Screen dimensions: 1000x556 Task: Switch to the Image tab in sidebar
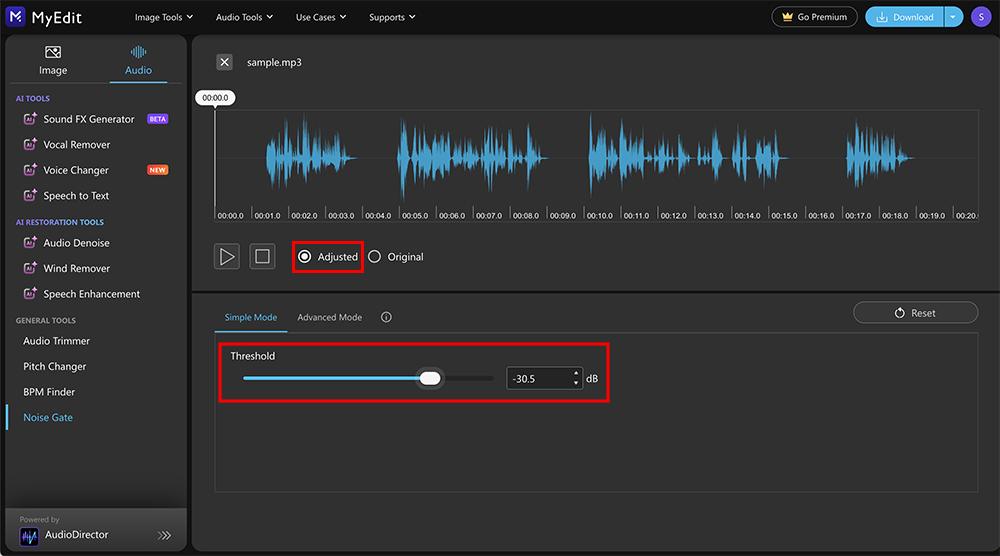[53, 61]
